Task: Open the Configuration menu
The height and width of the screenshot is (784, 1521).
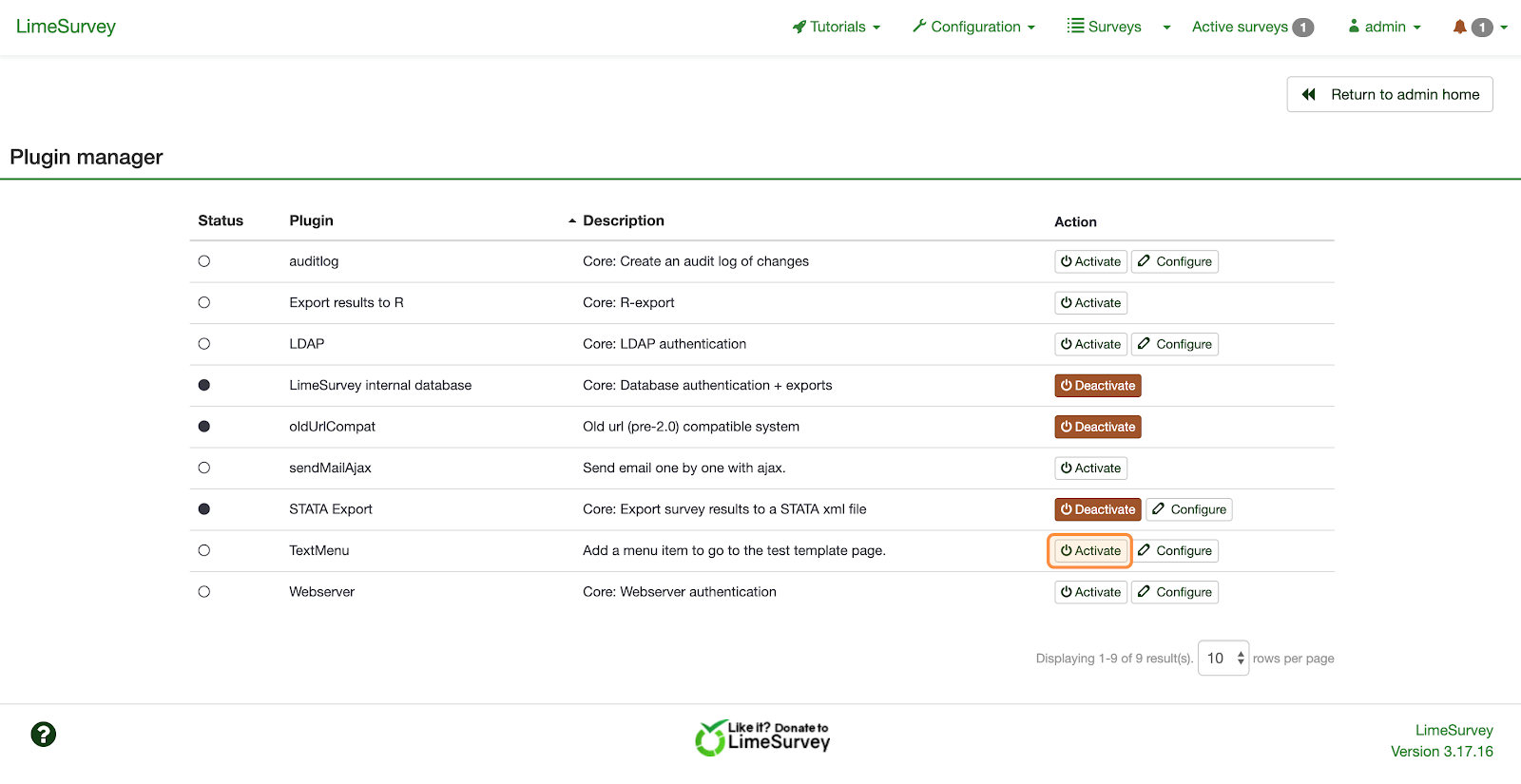Action: 974,27
